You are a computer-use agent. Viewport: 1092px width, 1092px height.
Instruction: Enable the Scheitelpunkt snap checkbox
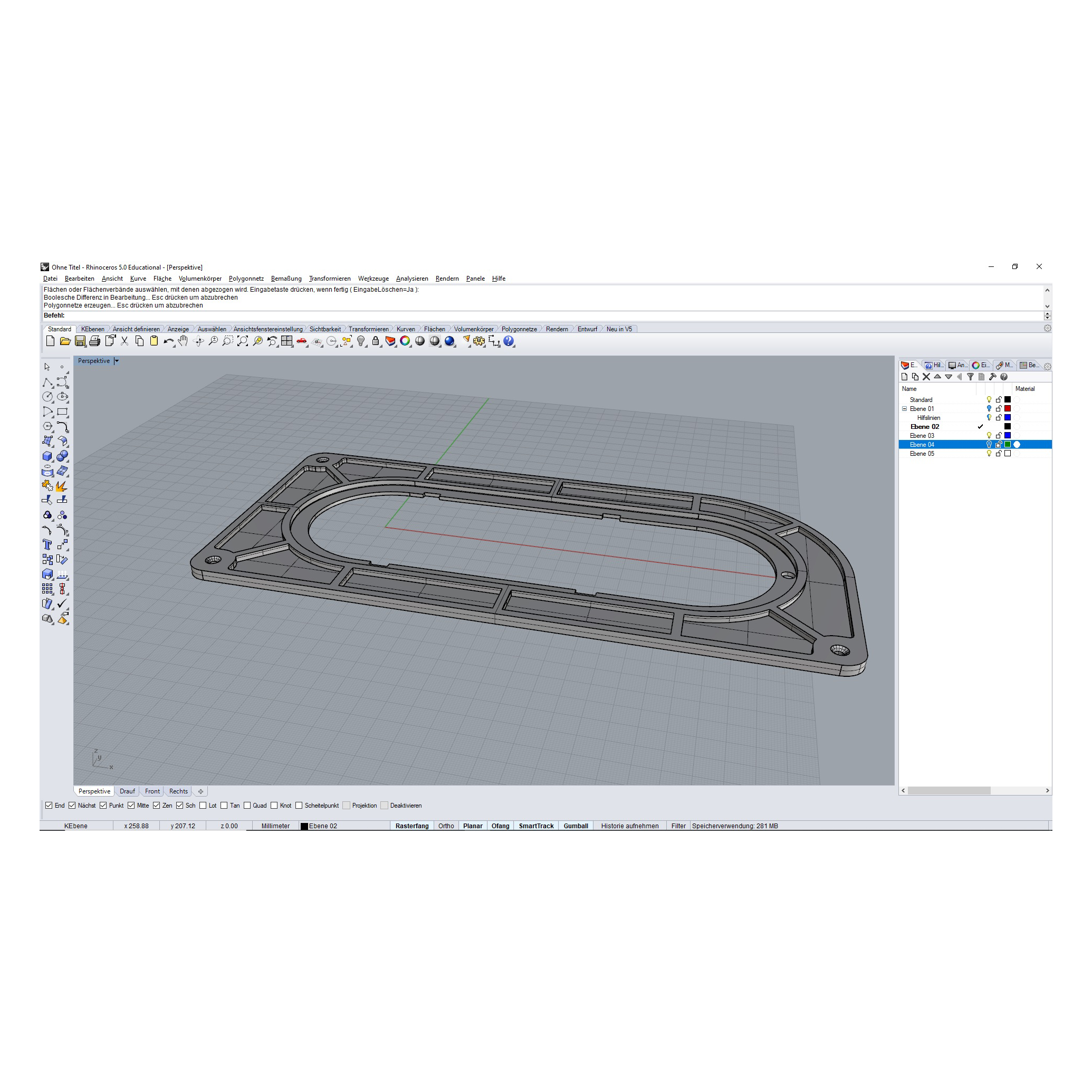pyautogui.click(x=299, y=806)
